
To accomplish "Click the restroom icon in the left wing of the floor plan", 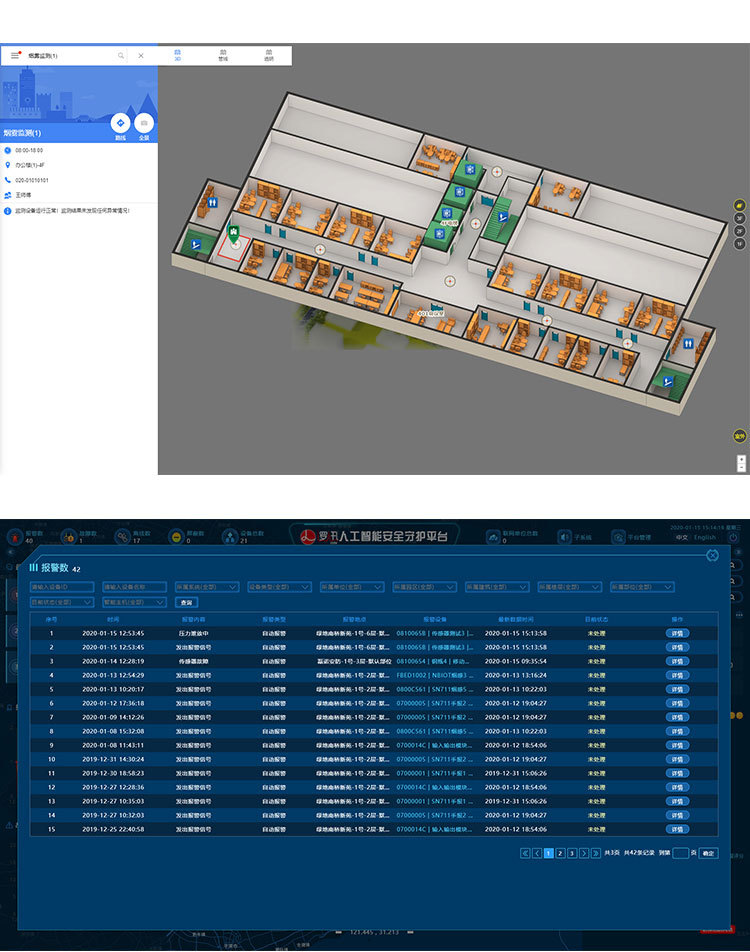I will coord(213,202).
